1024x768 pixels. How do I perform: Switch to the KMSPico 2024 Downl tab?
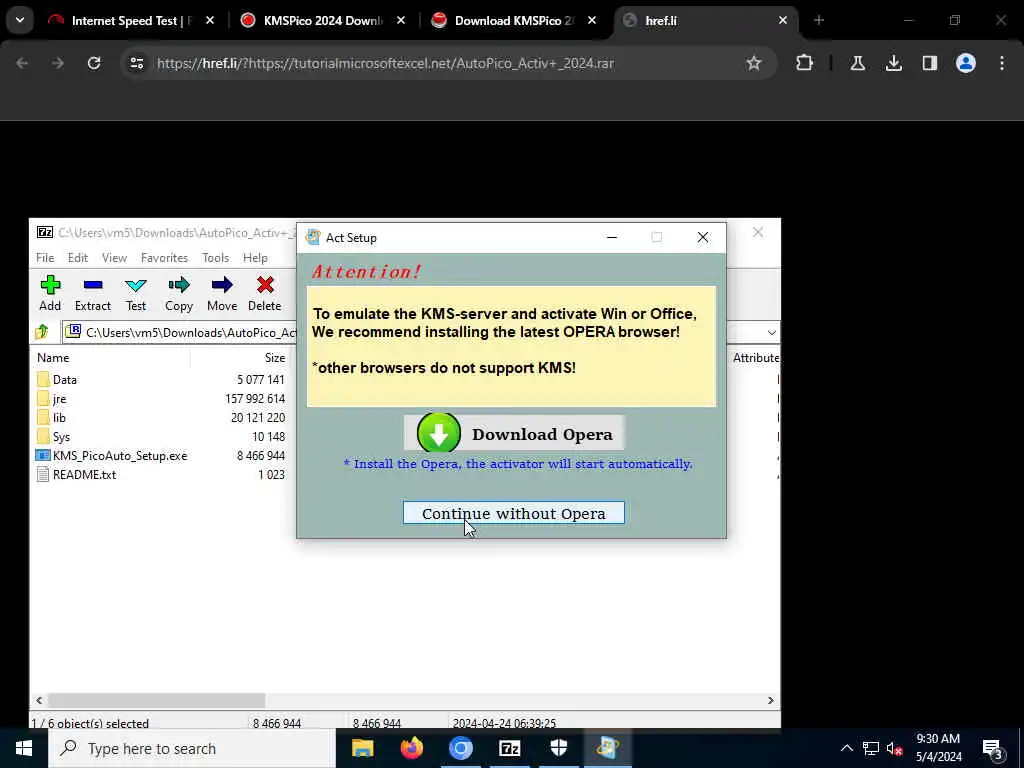pyautogui.click(x=322, y=20)
